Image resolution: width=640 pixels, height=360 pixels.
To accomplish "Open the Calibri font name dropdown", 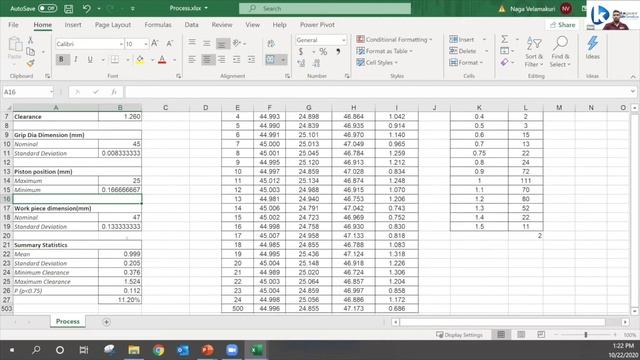I will tap(121, 44).
